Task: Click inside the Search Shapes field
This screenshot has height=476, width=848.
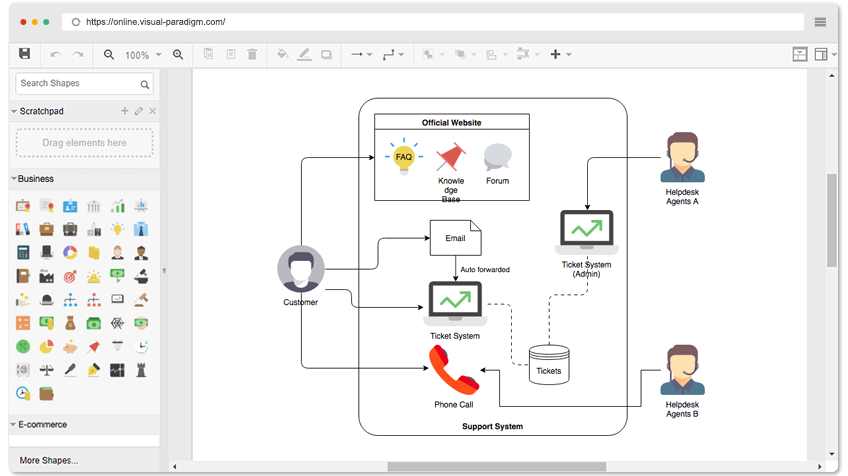Action: (76, 84)
